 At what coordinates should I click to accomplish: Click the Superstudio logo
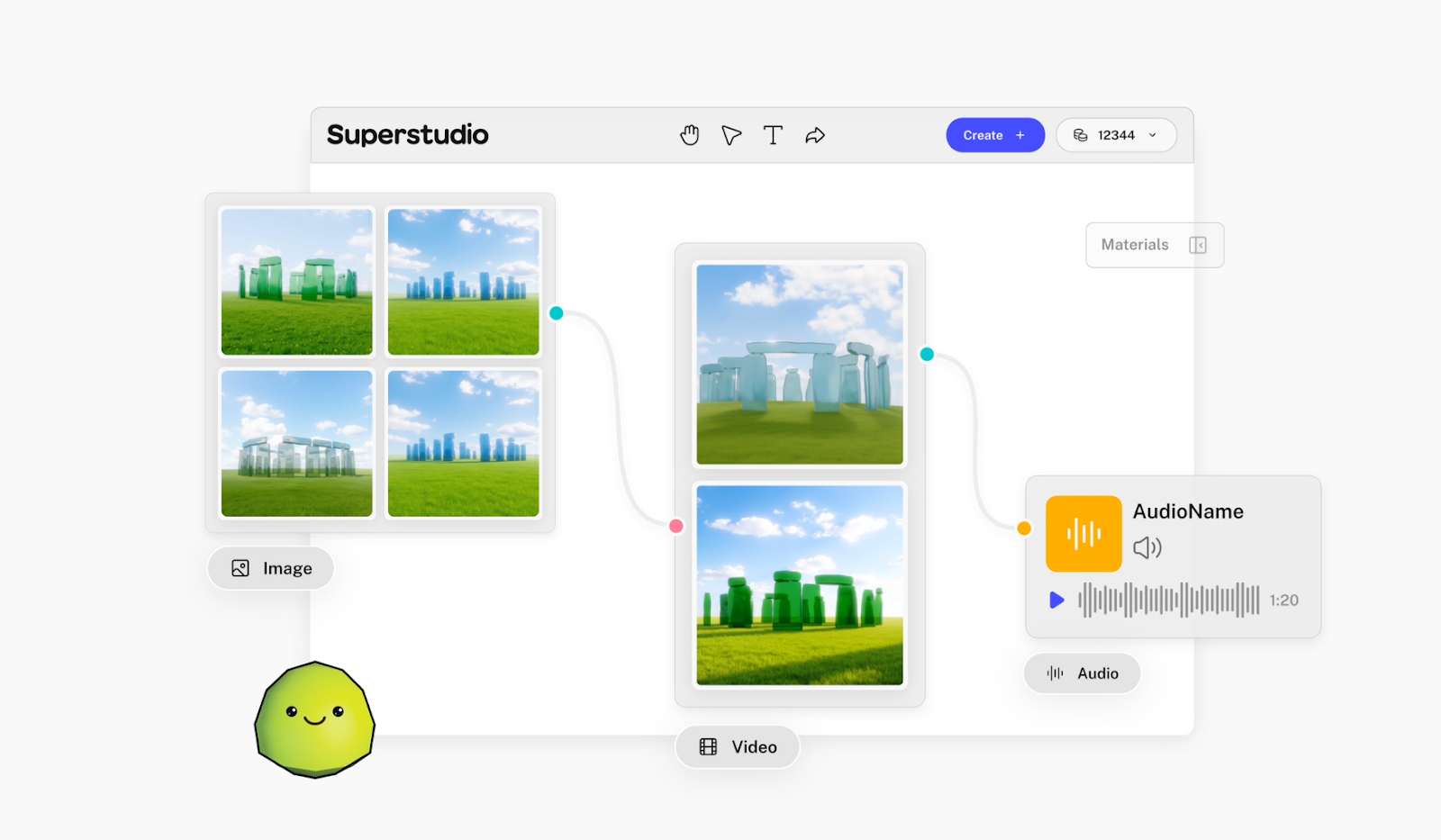click(x=408, y=135)
